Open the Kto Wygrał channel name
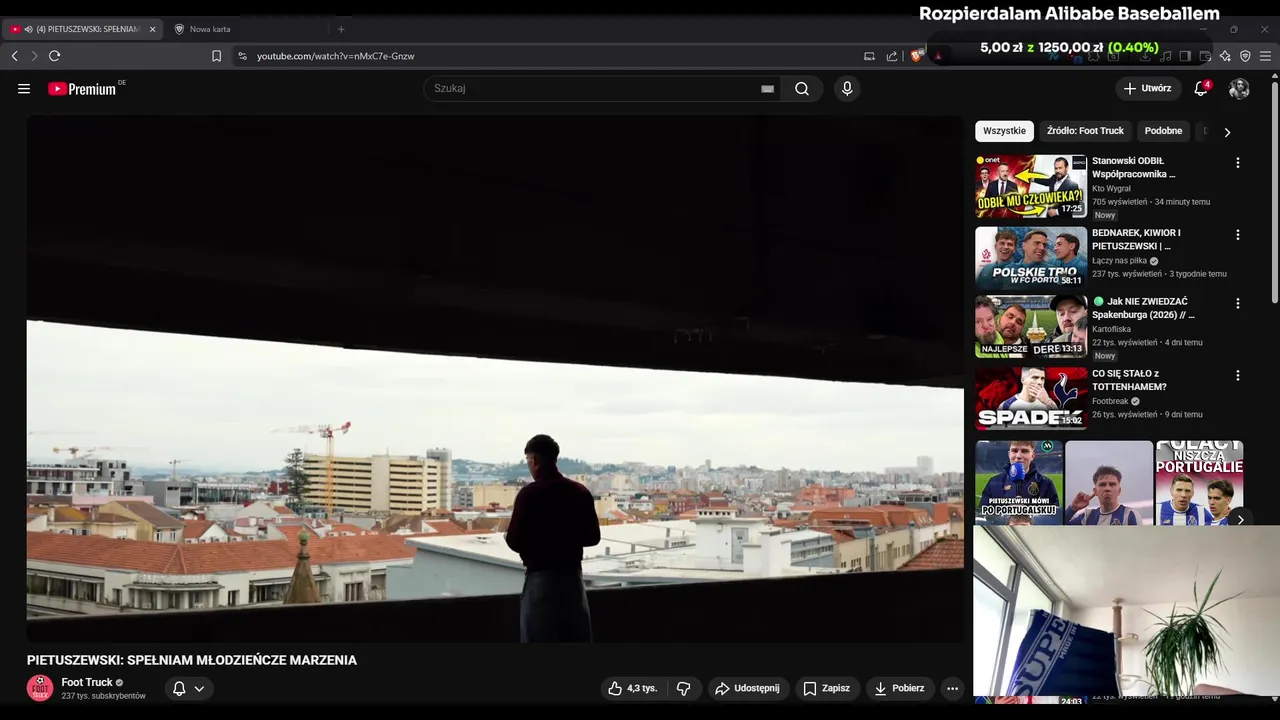 coord(1111,188)
